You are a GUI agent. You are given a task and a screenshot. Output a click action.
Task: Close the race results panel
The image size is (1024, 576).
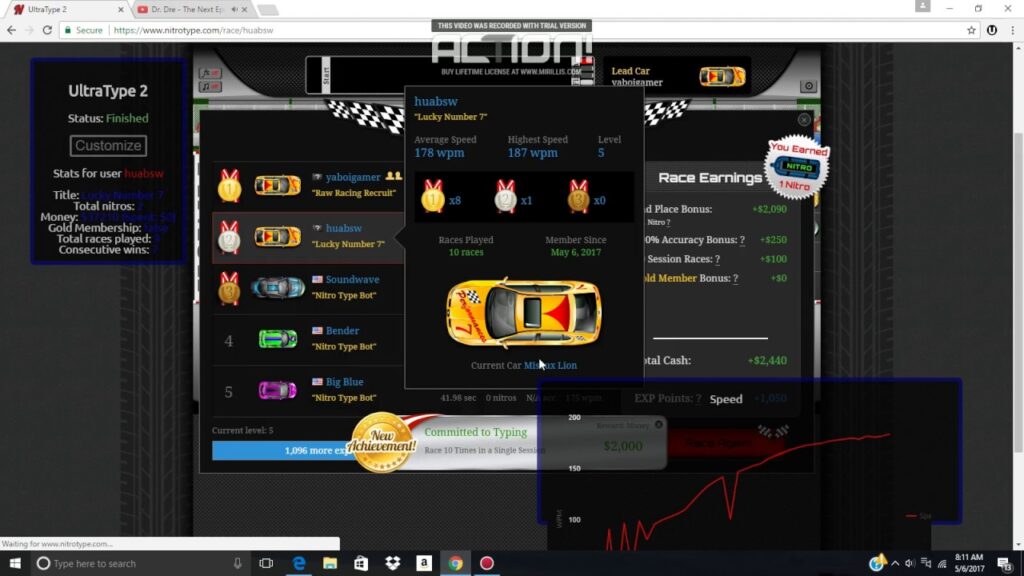(x=804, y=120)
